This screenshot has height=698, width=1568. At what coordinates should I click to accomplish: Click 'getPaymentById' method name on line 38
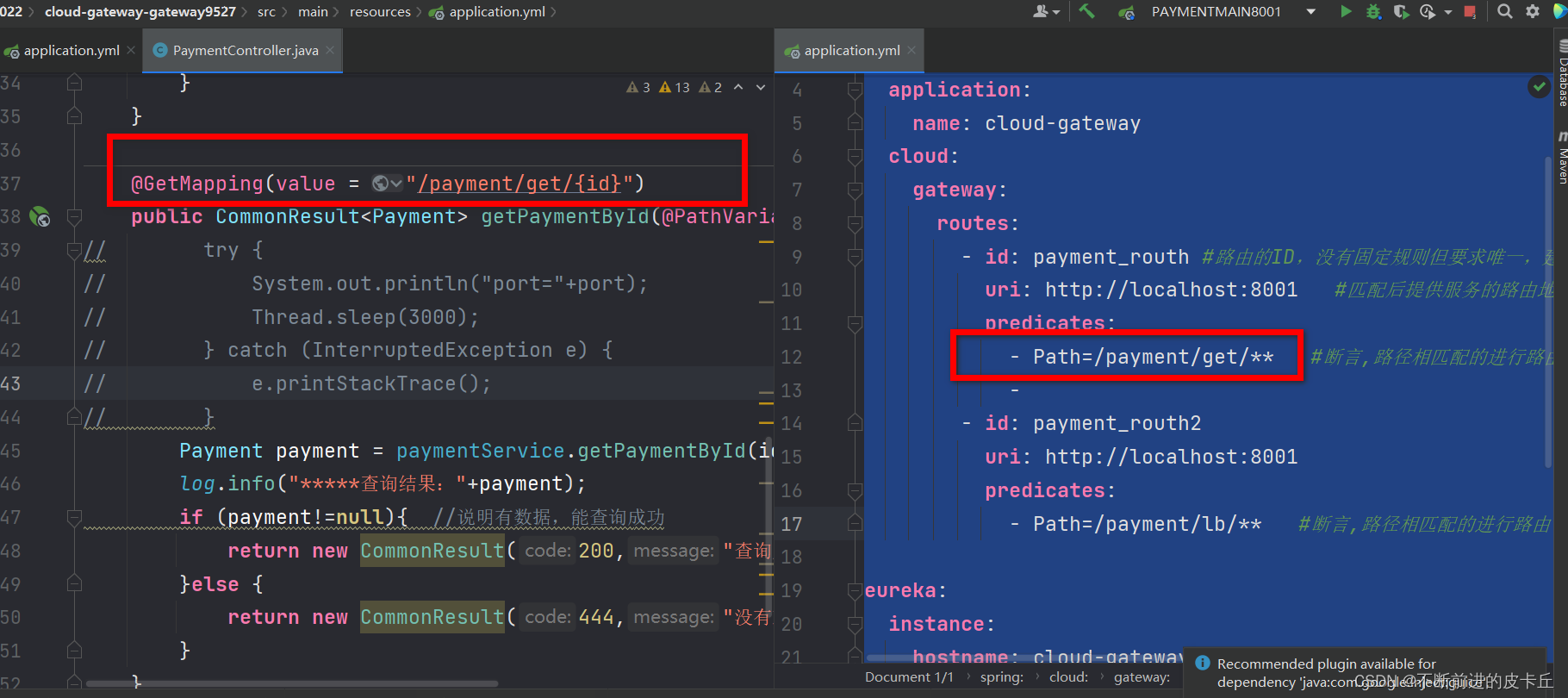[565, 216]
